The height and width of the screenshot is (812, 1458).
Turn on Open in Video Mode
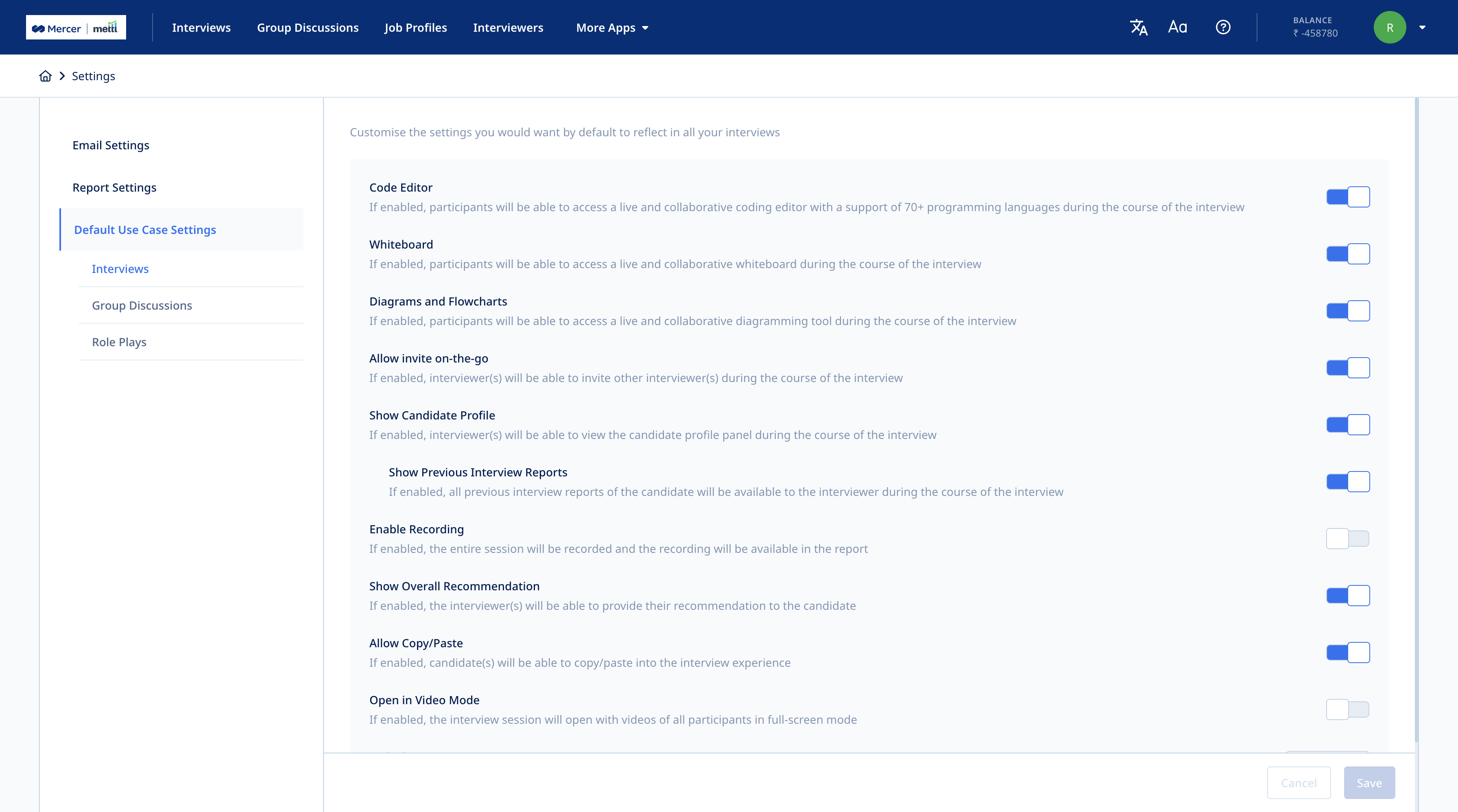pos(1348,708)
